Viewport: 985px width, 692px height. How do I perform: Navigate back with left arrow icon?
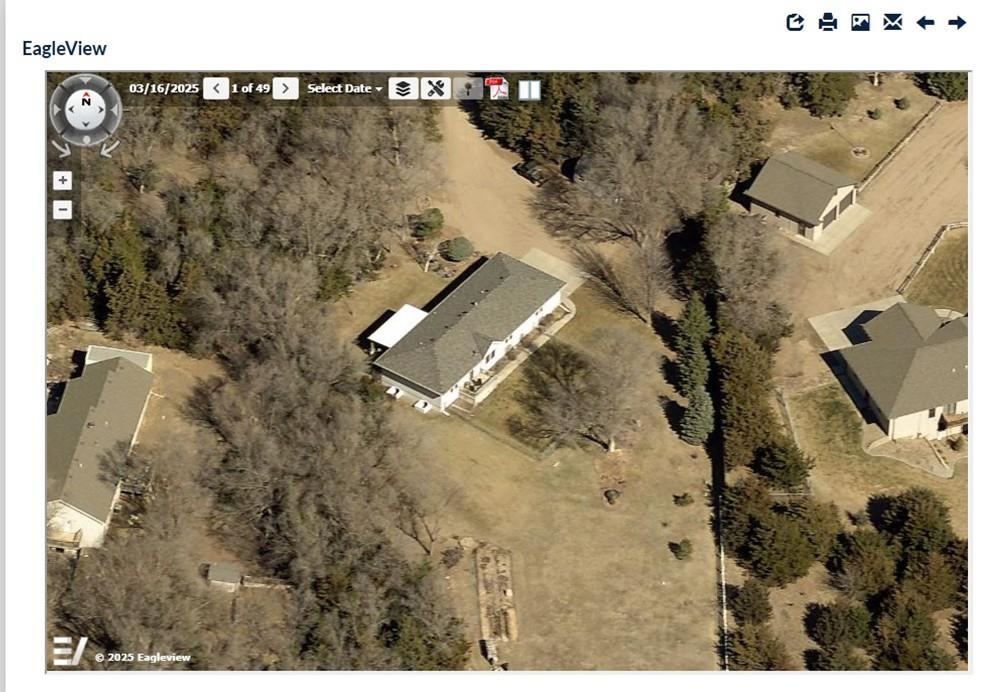click(925, 23)
